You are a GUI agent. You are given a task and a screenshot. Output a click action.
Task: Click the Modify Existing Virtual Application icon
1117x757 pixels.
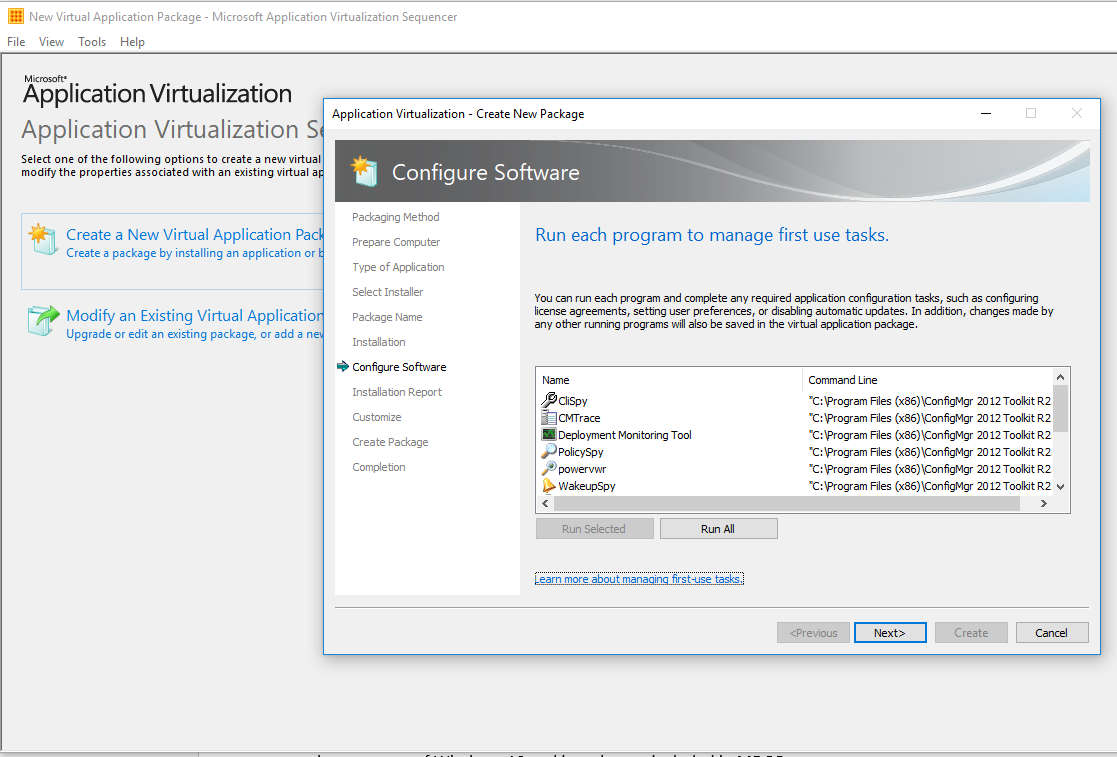(43, 320)
